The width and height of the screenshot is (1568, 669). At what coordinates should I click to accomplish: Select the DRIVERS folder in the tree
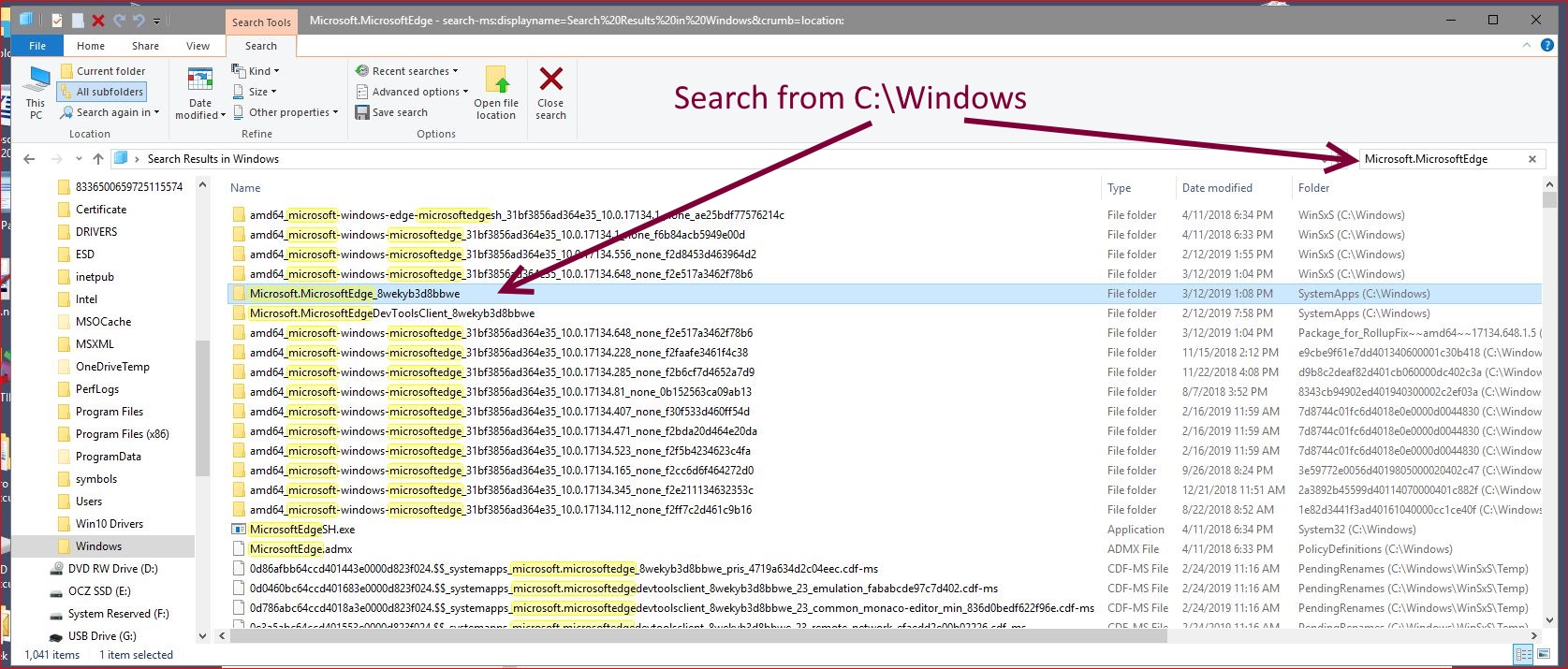tap(96, 232)
